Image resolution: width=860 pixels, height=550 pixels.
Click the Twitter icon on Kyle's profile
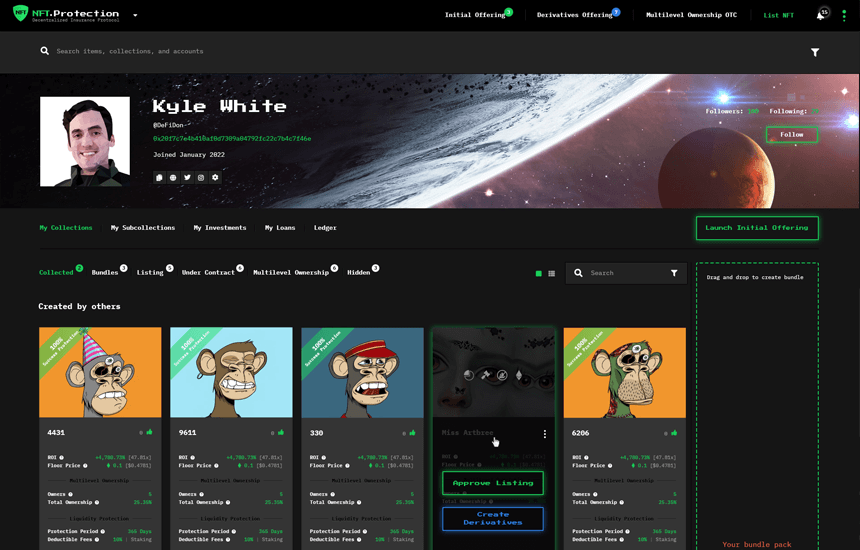click(x=187, y=178)
